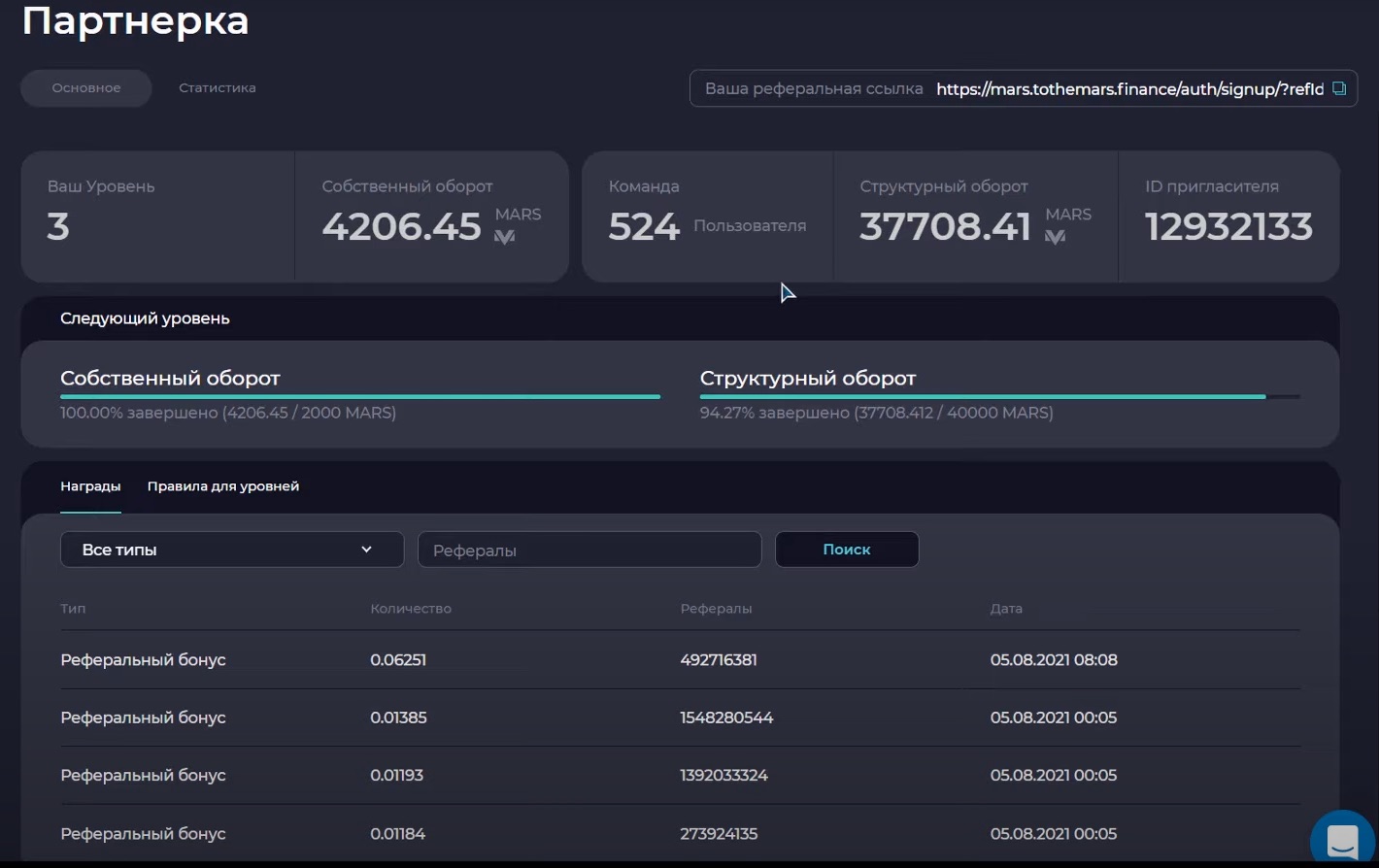Switch to the Основное tab
Viewport: 1379px width, 868px height.
click(x=86, y=87)
